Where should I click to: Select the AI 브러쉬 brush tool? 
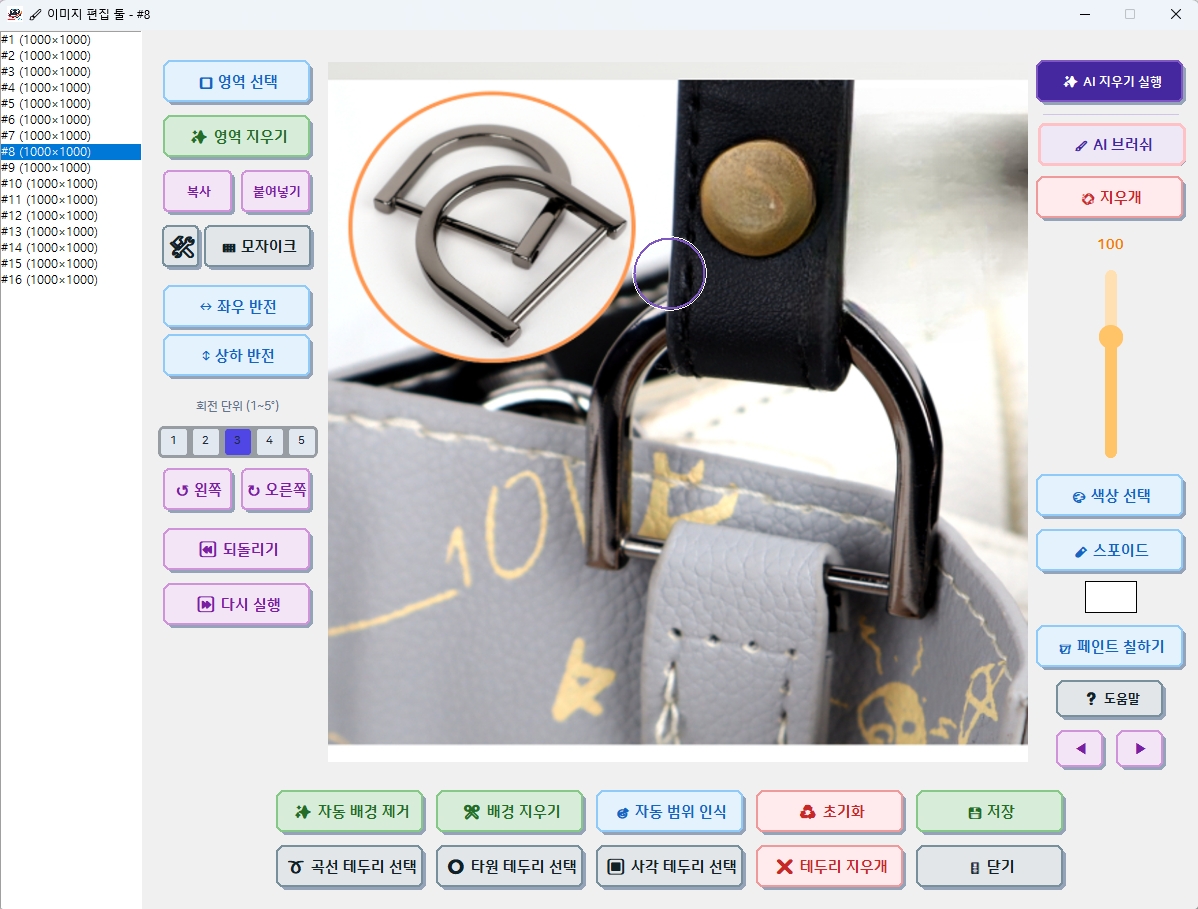tap(1111, 144)
